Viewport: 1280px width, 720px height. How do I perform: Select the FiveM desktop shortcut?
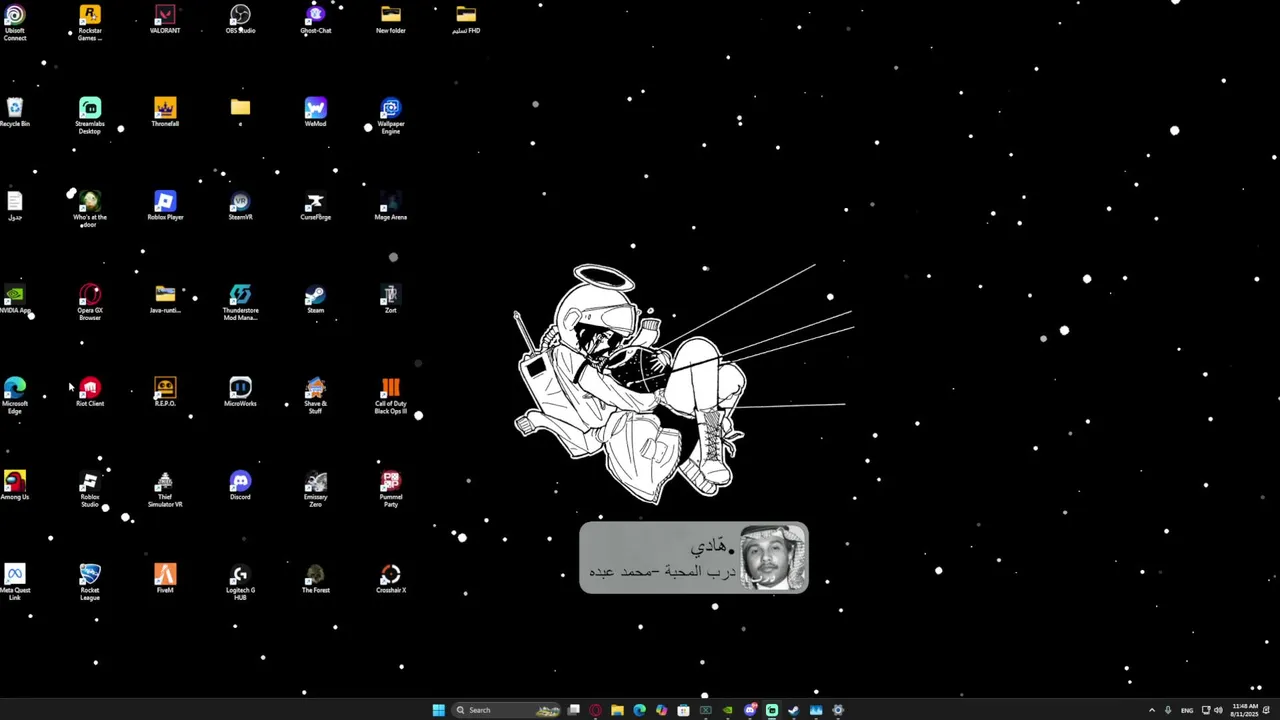pyautogui.click(x=165, y=579)
